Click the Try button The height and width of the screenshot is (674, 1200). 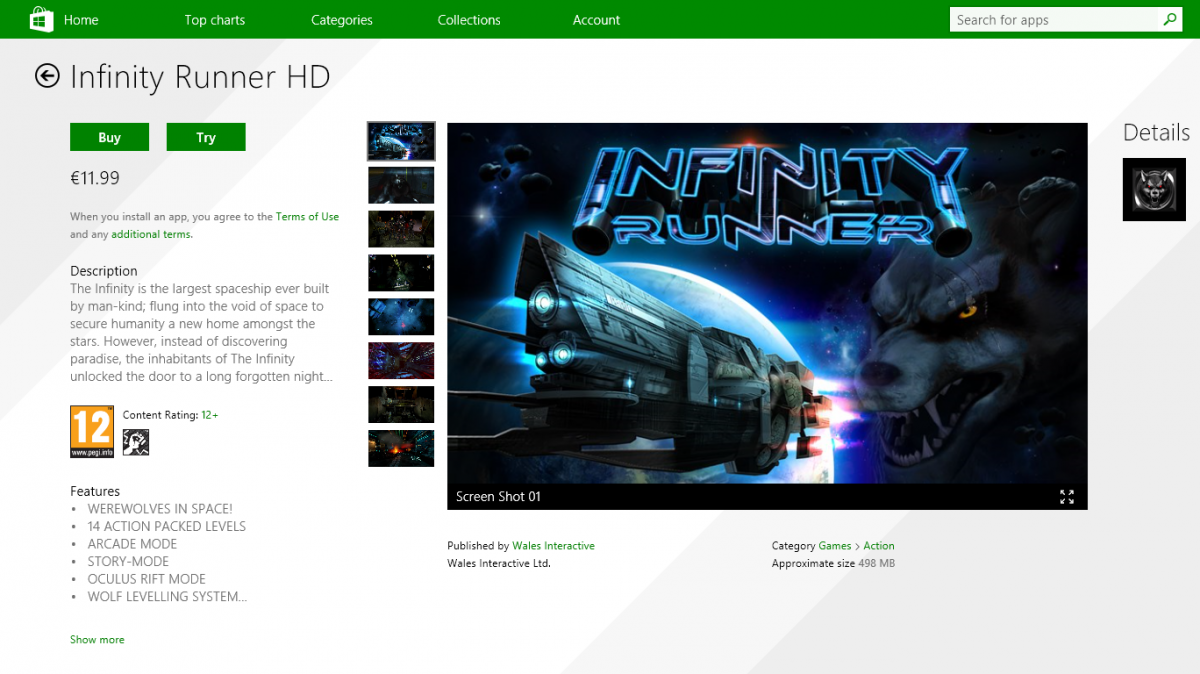click(x=206, y=137)
